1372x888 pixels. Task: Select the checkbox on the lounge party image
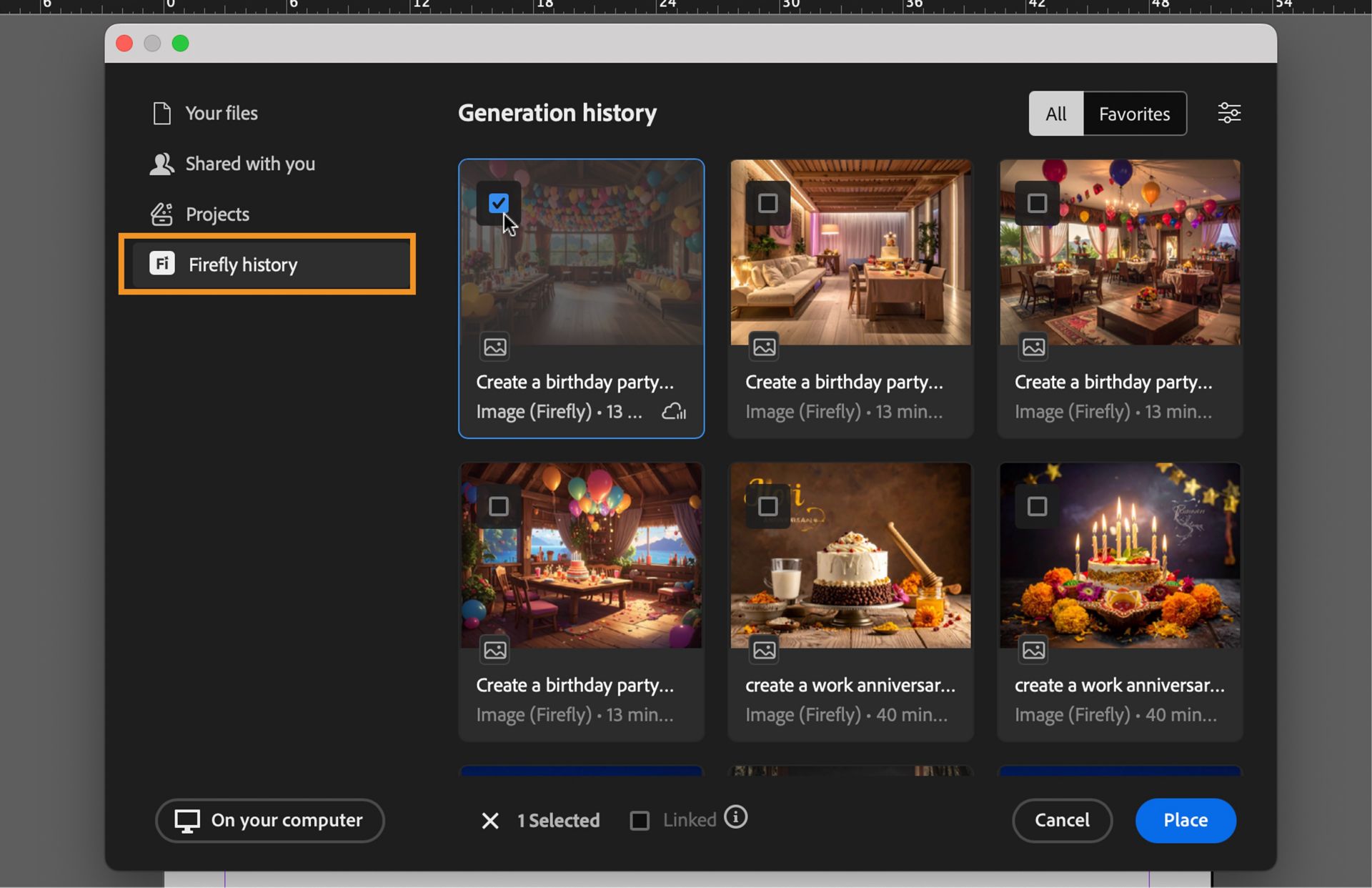pyautogui.click(x=767, y=203)
